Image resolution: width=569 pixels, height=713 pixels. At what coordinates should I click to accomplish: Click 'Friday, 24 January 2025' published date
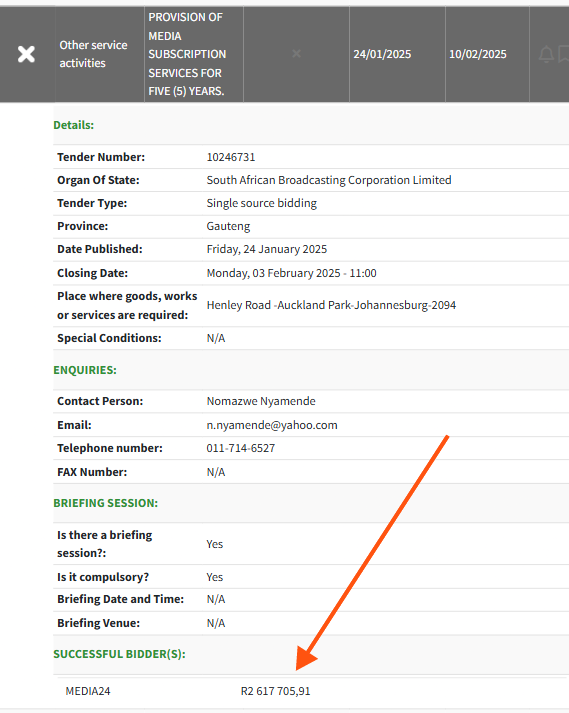tap(267, 249)
